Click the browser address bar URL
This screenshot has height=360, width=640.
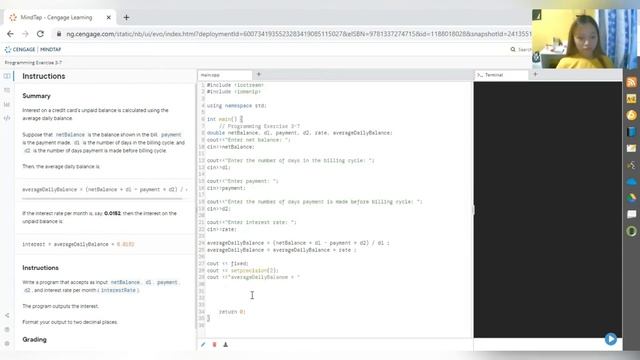click(299, 34)
